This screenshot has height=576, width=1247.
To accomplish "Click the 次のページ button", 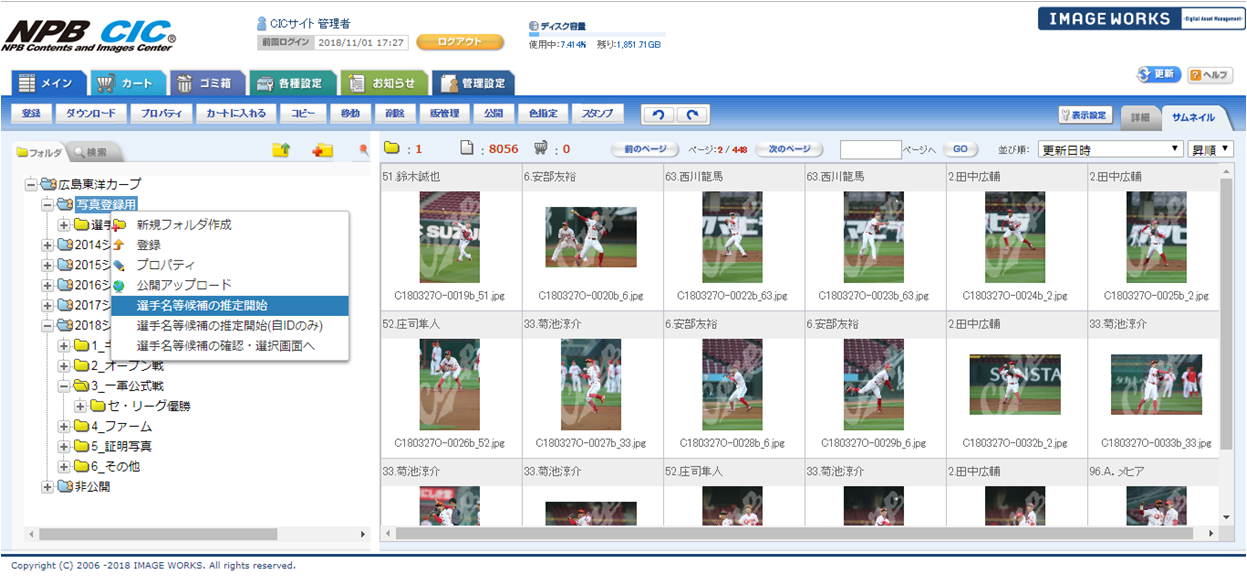I will (x=789, y=149).
